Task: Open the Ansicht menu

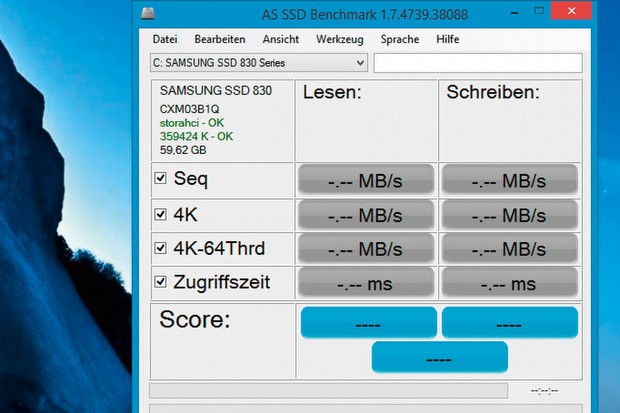Action: (281, 39)
